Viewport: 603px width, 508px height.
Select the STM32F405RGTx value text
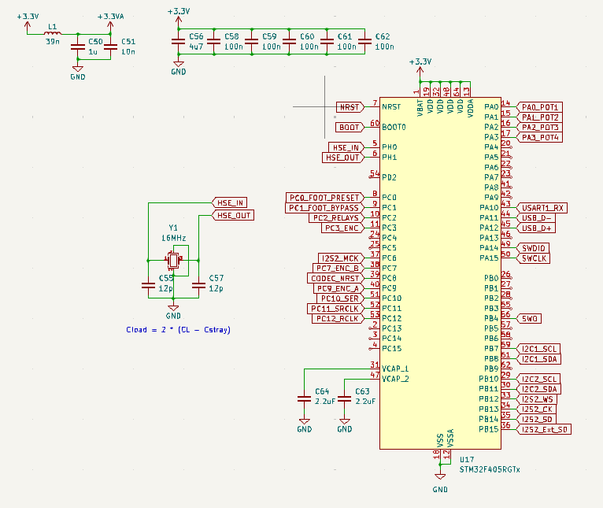(x=490, y=470)
